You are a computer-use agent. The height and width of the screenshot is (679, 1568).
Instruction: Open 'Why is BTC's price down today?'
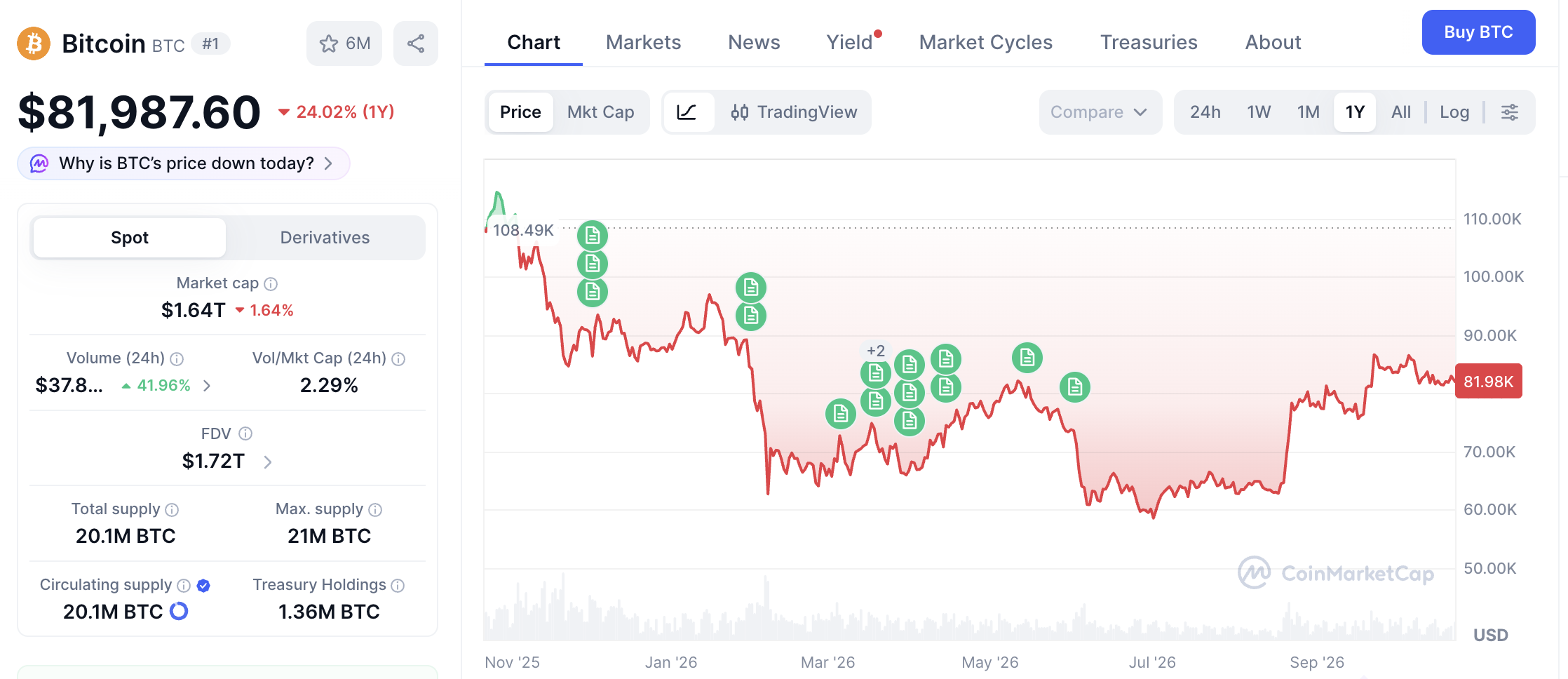click(x=184, y=163)
